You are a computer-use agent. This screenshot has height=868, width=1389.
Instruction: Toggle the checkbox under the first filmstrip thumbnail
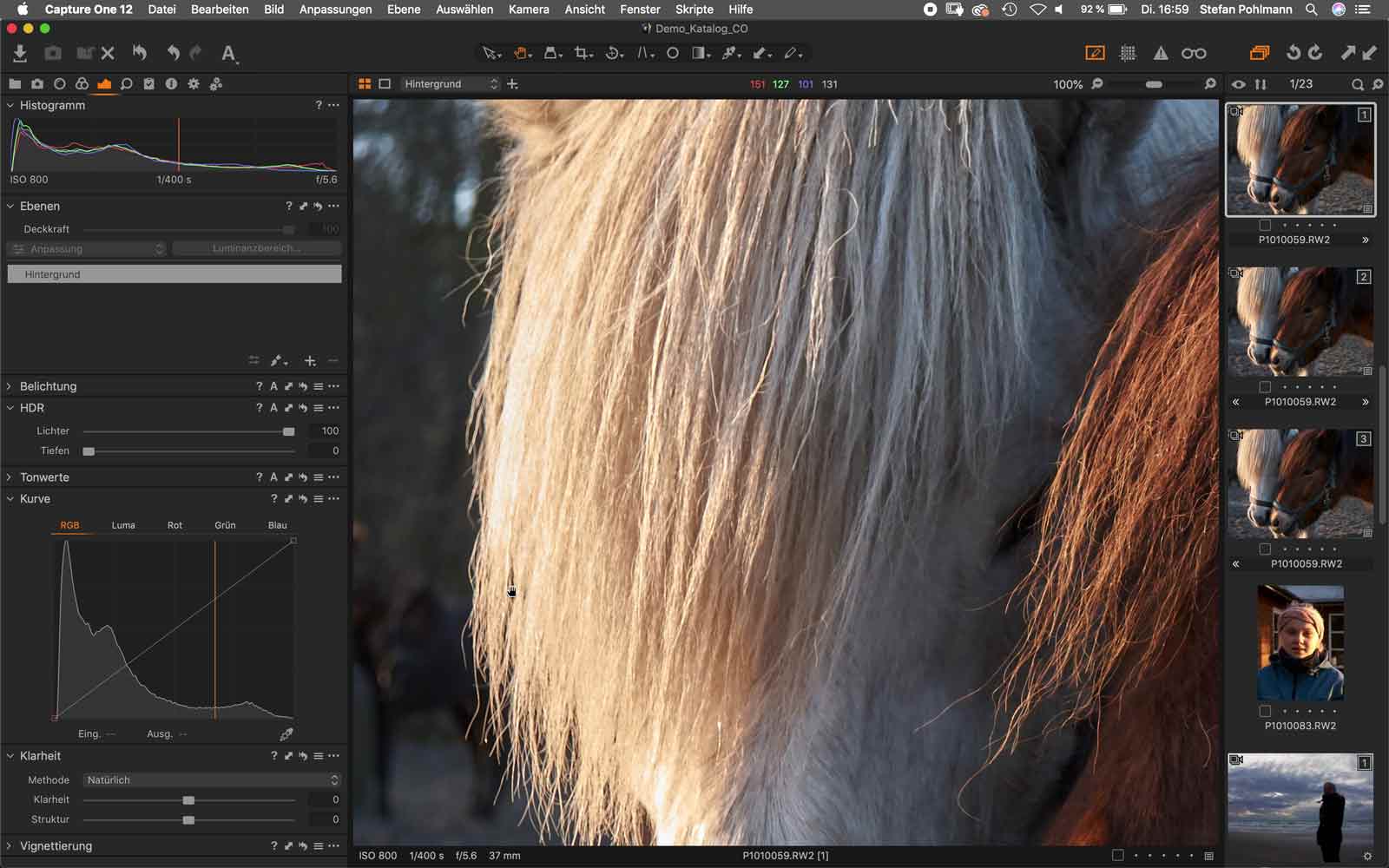point(1263,224)
